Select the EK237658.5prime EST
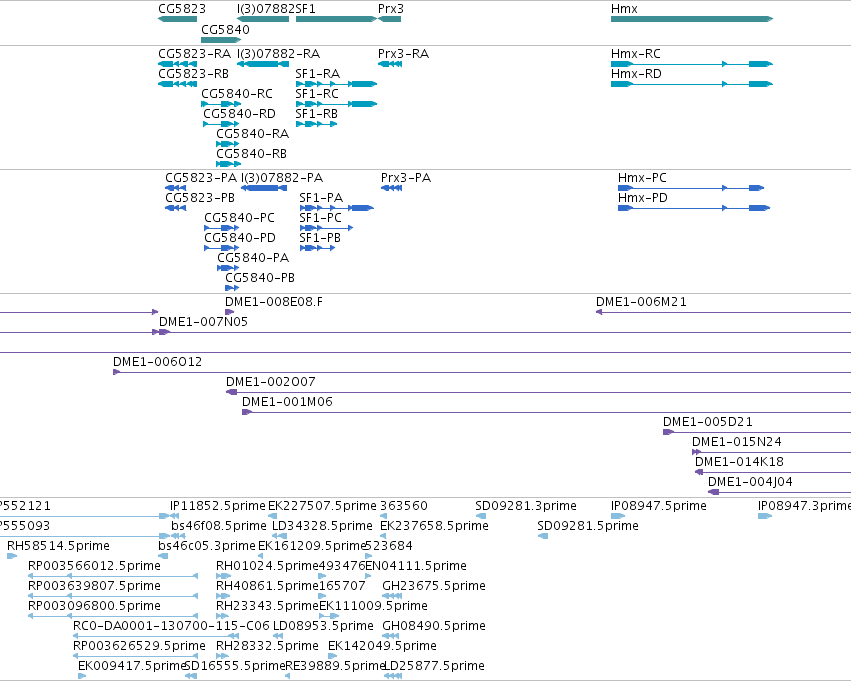Image resolution: width=851 pixels, height=681 pixels. coord(384,537)
